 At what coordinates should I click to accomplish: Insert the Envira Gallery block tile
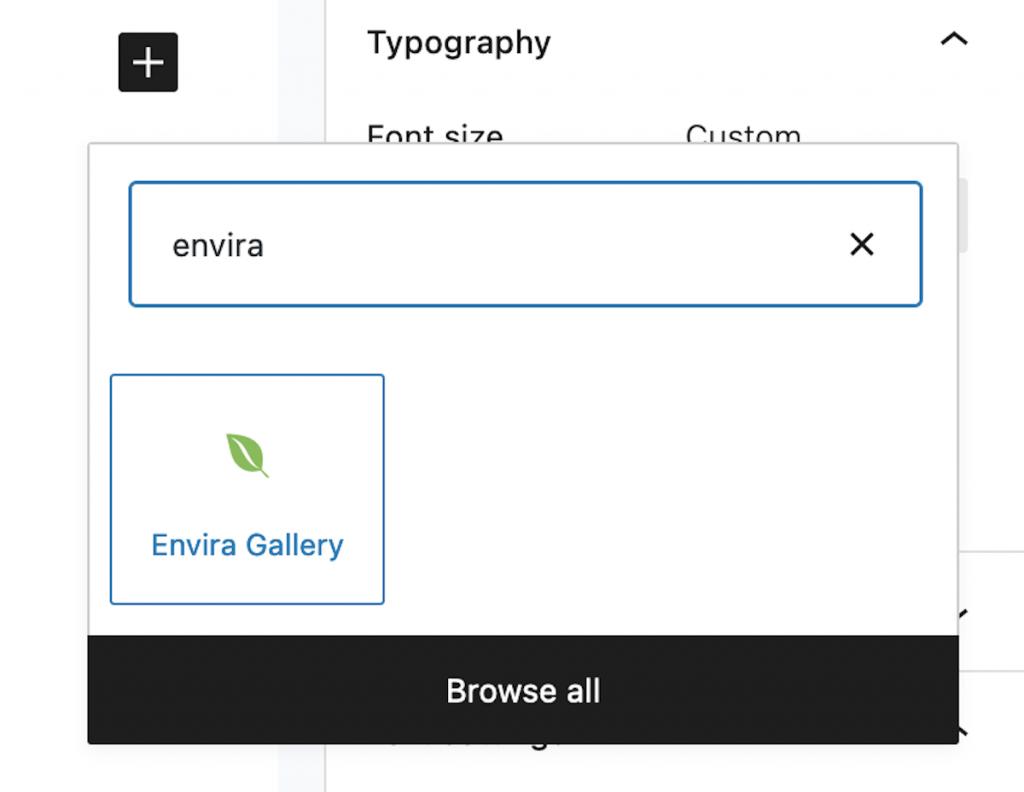pyautogui.click(x=247, y=489)
